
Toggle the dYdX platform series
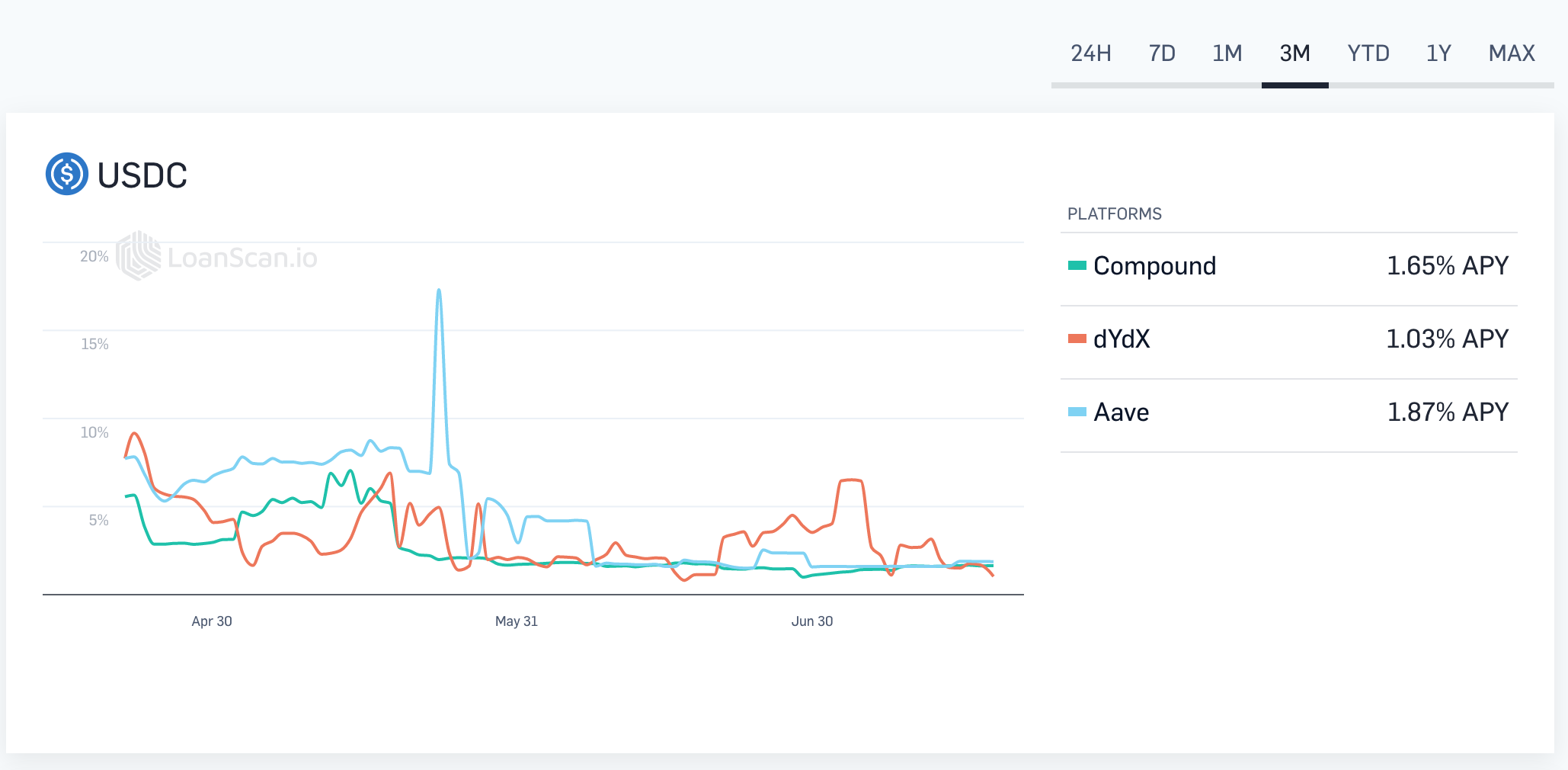click(x=1289, y=339)
